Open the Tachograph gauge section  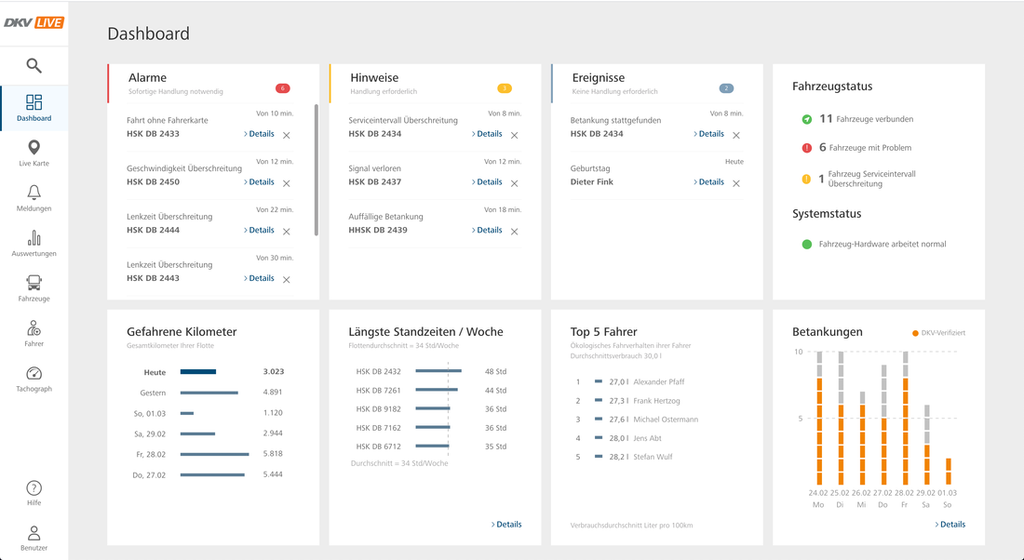[x=34, y=379]
